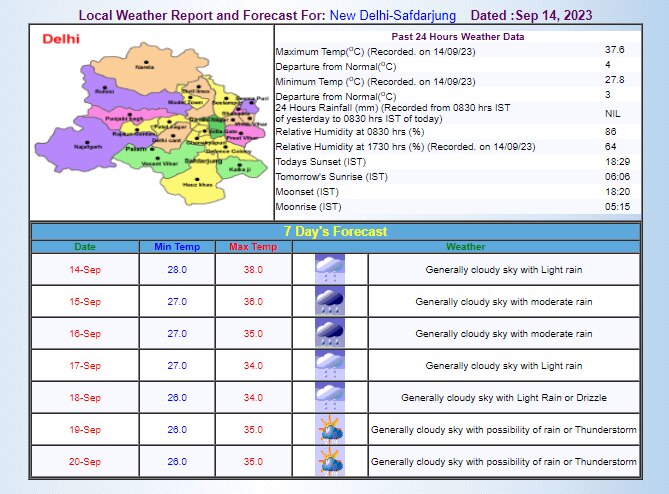The image size is (669, 494).
Task: Click the 14-Sep light rain weather icon
Action: 330,269
